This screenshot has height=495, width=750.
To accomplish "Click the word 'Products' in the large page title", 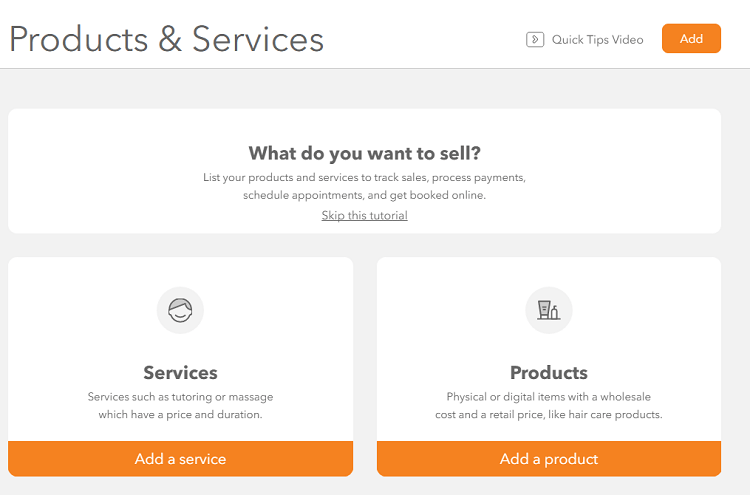I will 79,39.
